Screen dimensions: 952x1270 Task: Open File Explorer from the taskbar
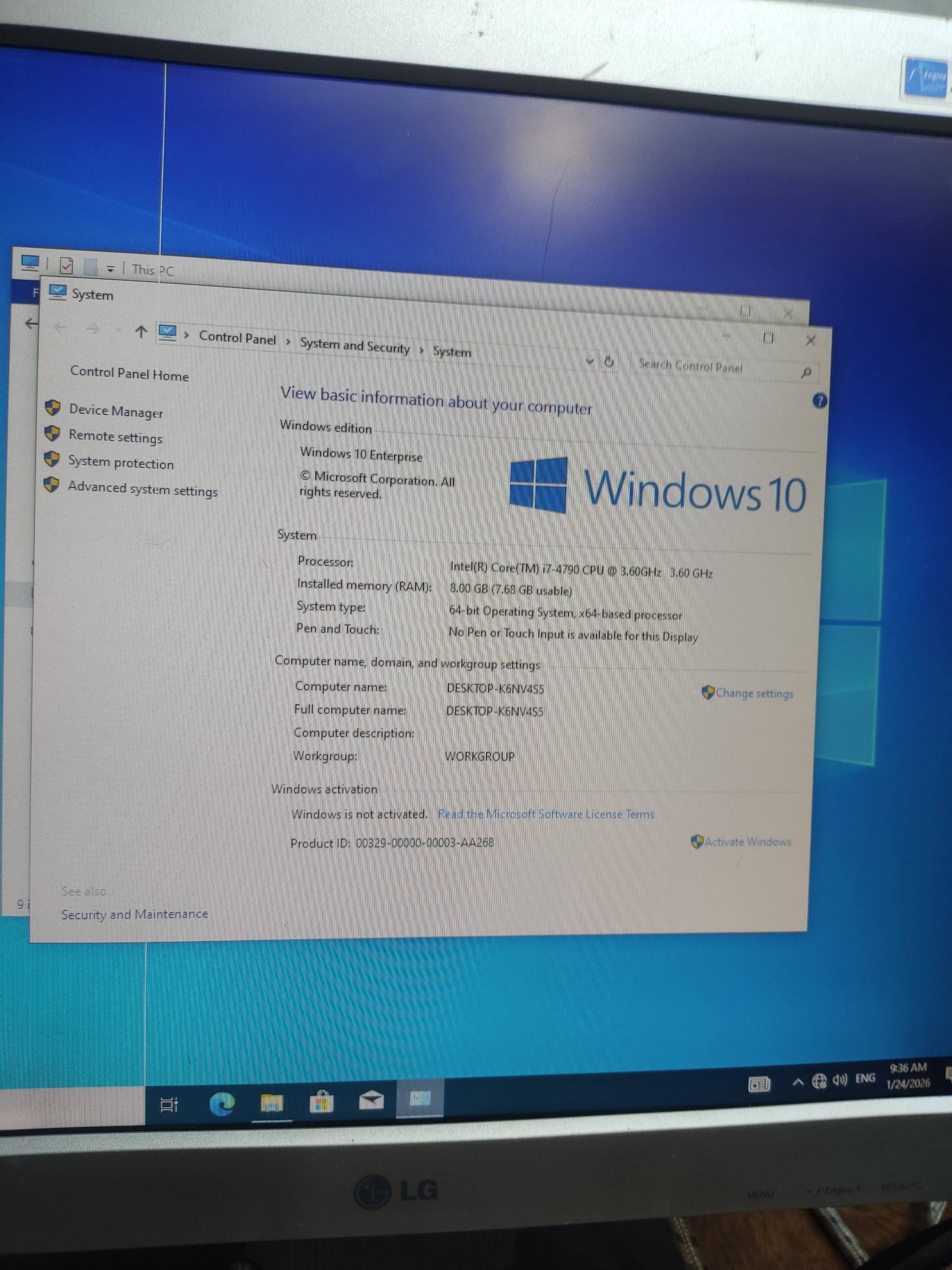tap(271, 1102)
